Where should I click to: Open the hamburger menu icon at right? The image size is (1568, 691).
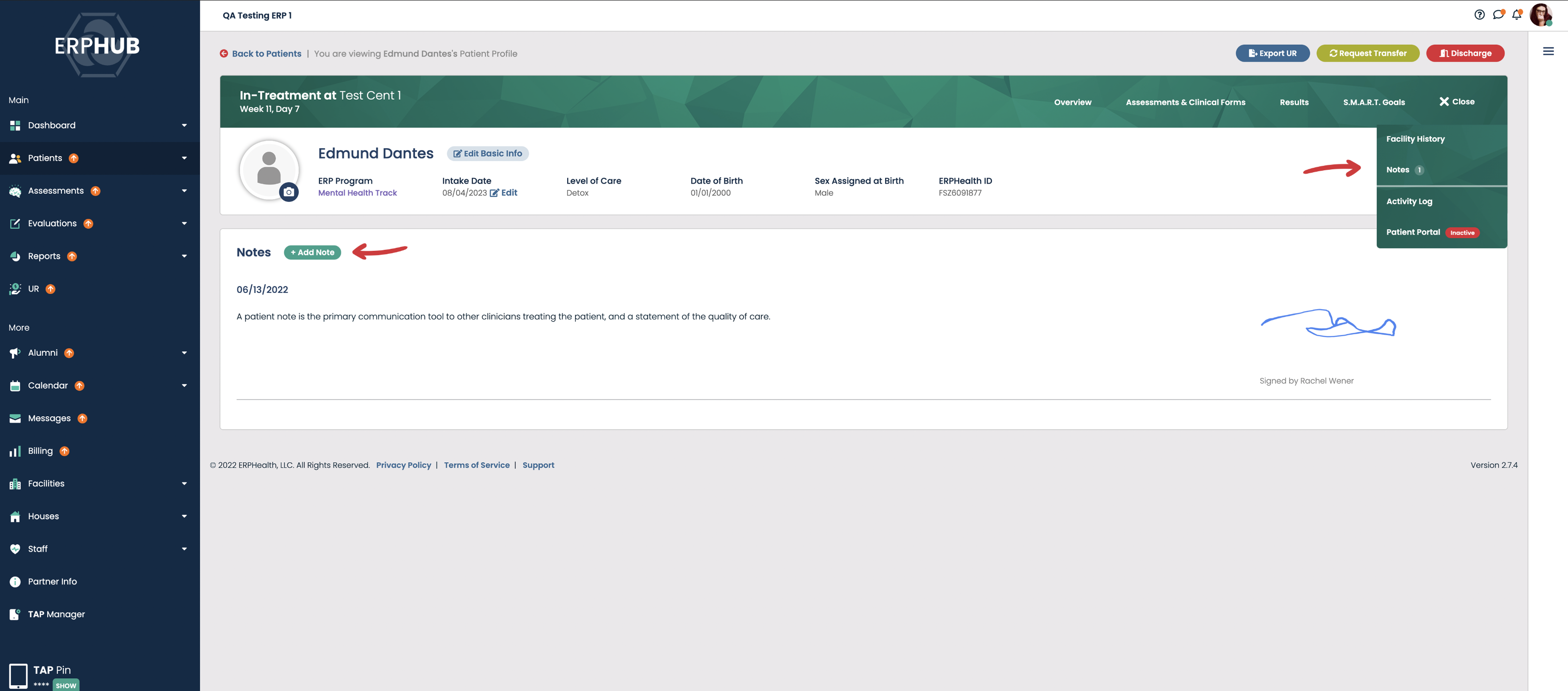click(x=1548, y=52)
